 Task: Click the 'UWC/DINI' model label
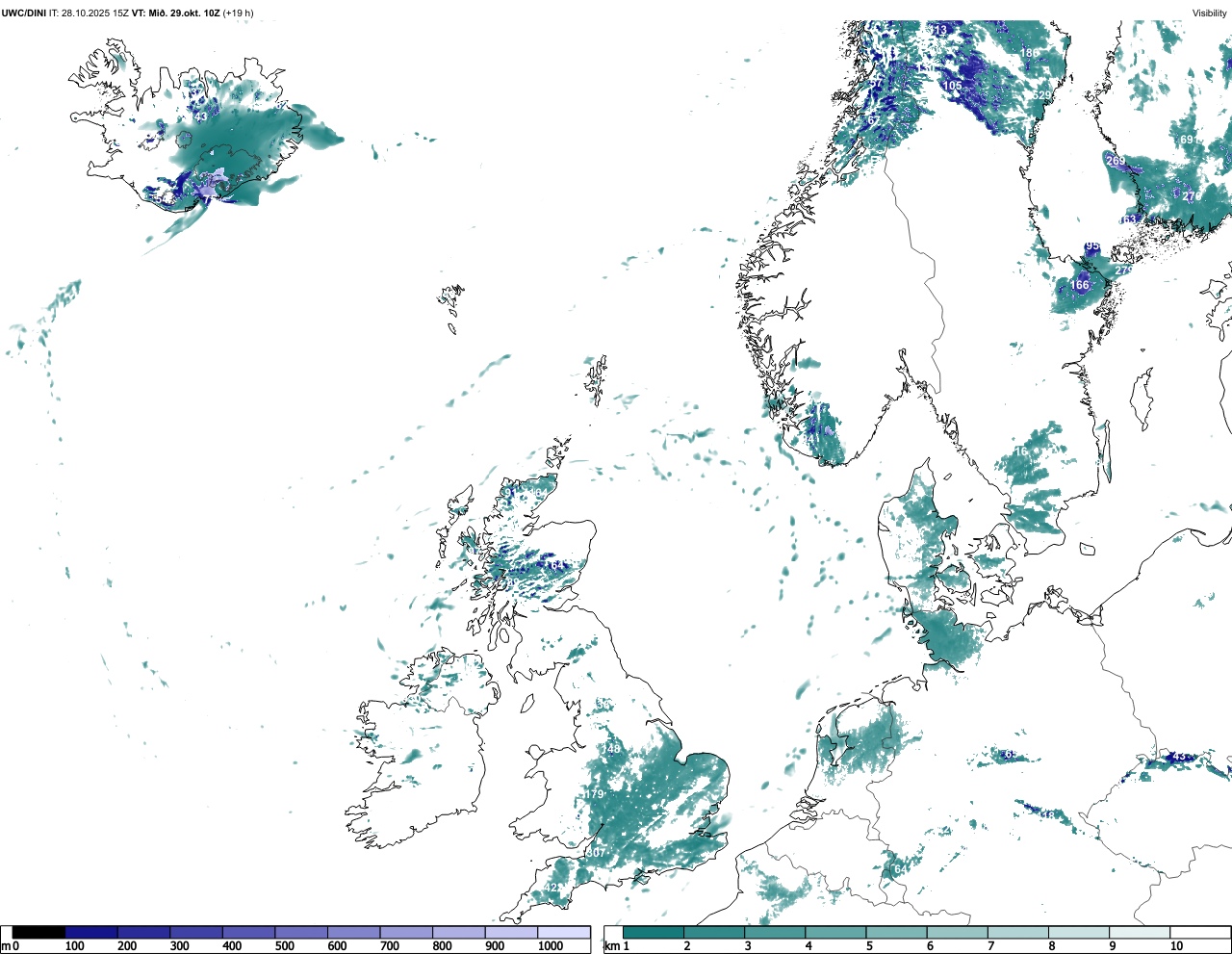[24, 13]
